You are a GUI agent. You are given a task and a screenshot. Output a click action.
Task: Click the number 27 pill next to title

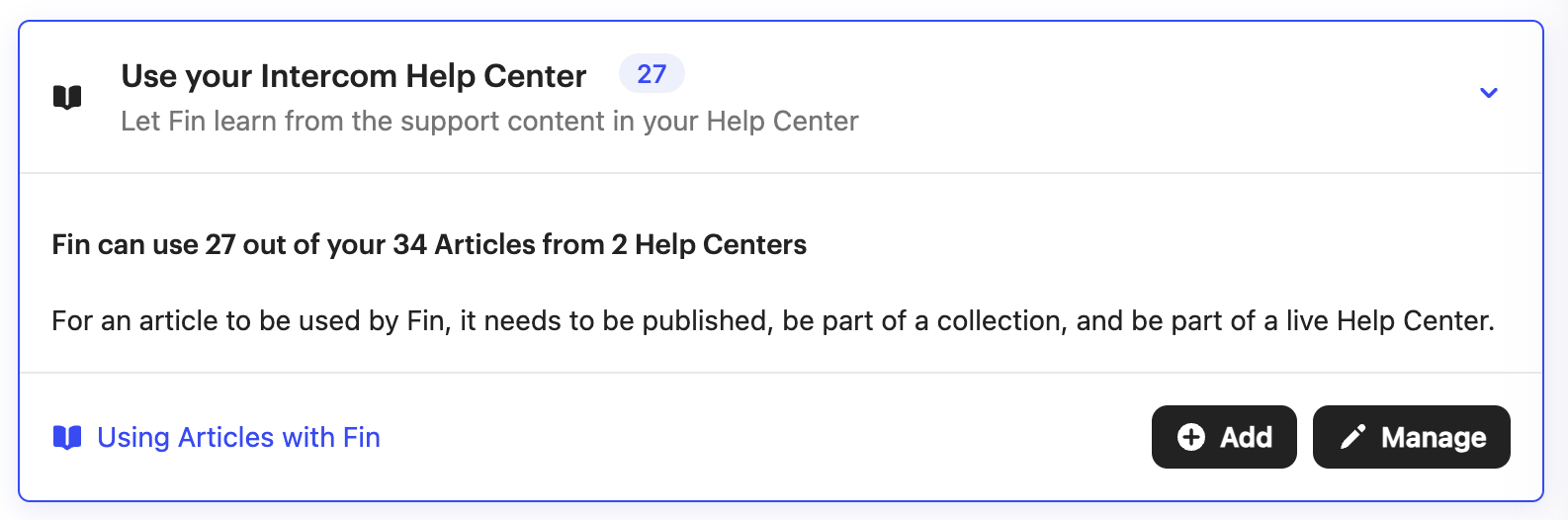(x=652, y=74)
